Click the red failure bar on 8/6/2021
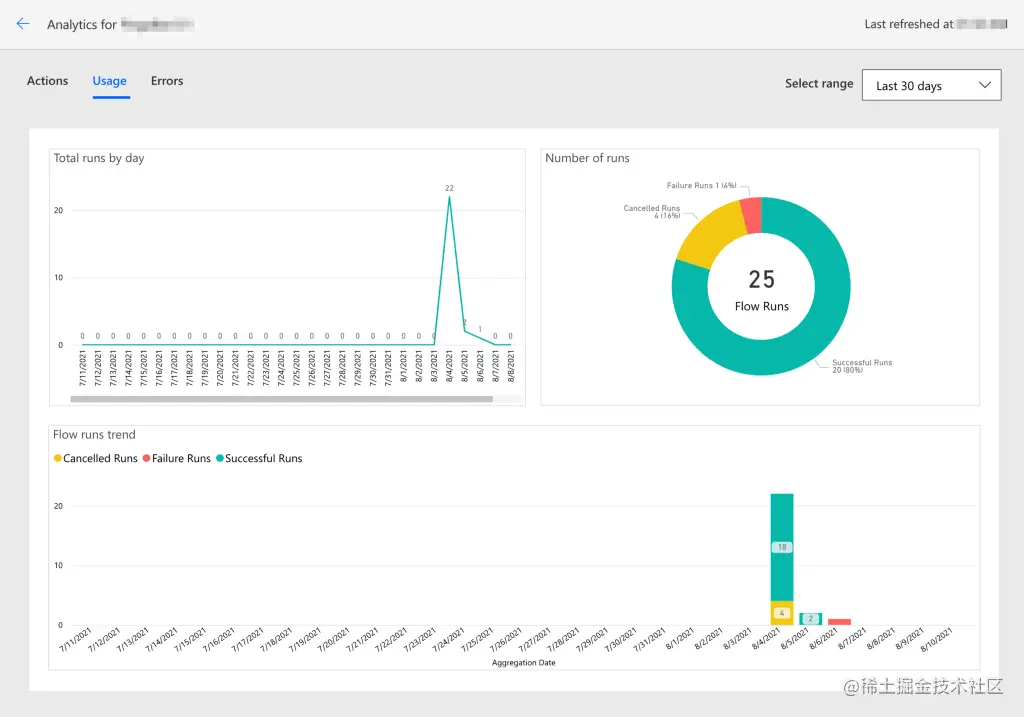 [839, 622]
